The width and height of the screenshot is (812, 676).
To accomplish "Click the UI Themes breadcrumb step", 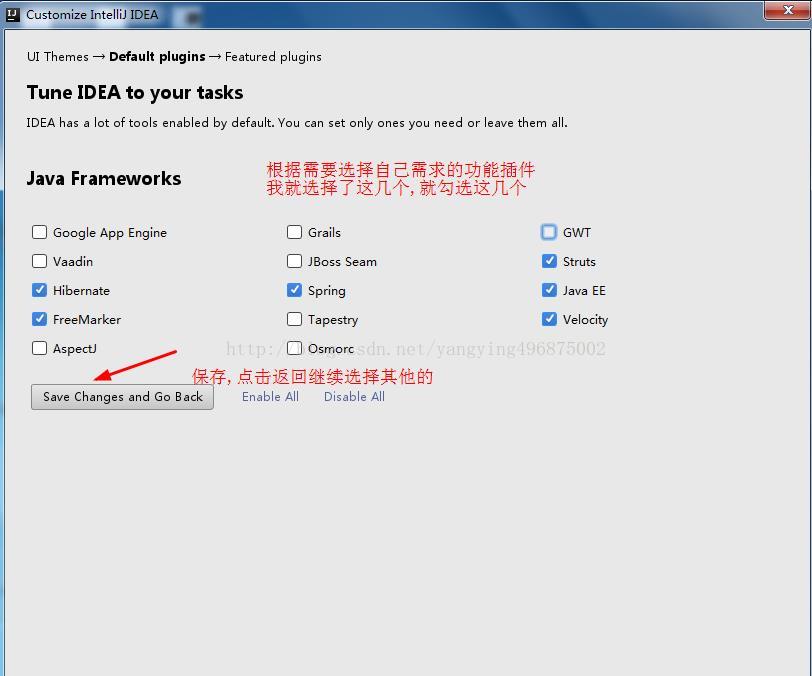I will [58, 56].
